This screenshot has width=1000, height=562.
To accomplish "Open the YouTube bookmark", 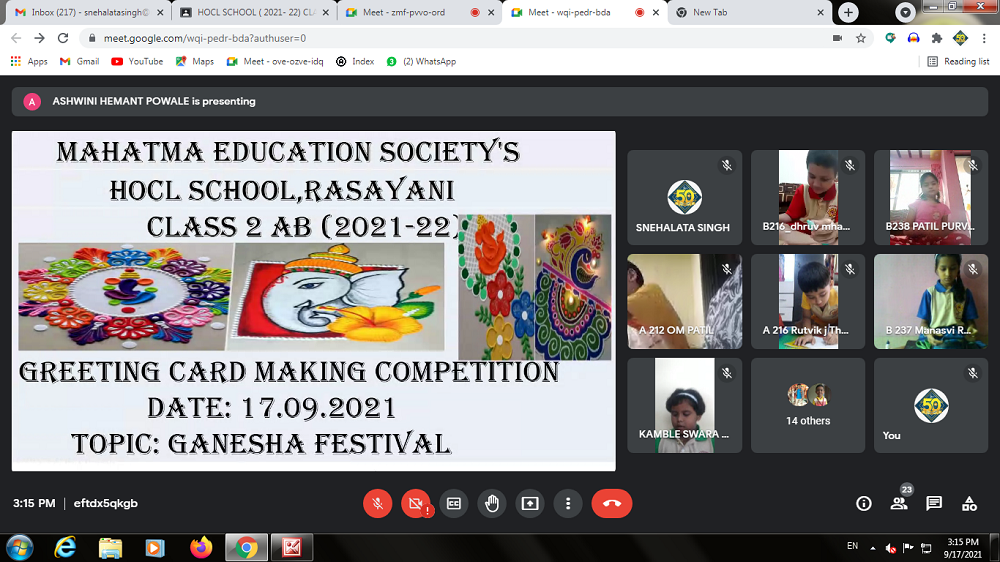I will [x=137, y=61].
